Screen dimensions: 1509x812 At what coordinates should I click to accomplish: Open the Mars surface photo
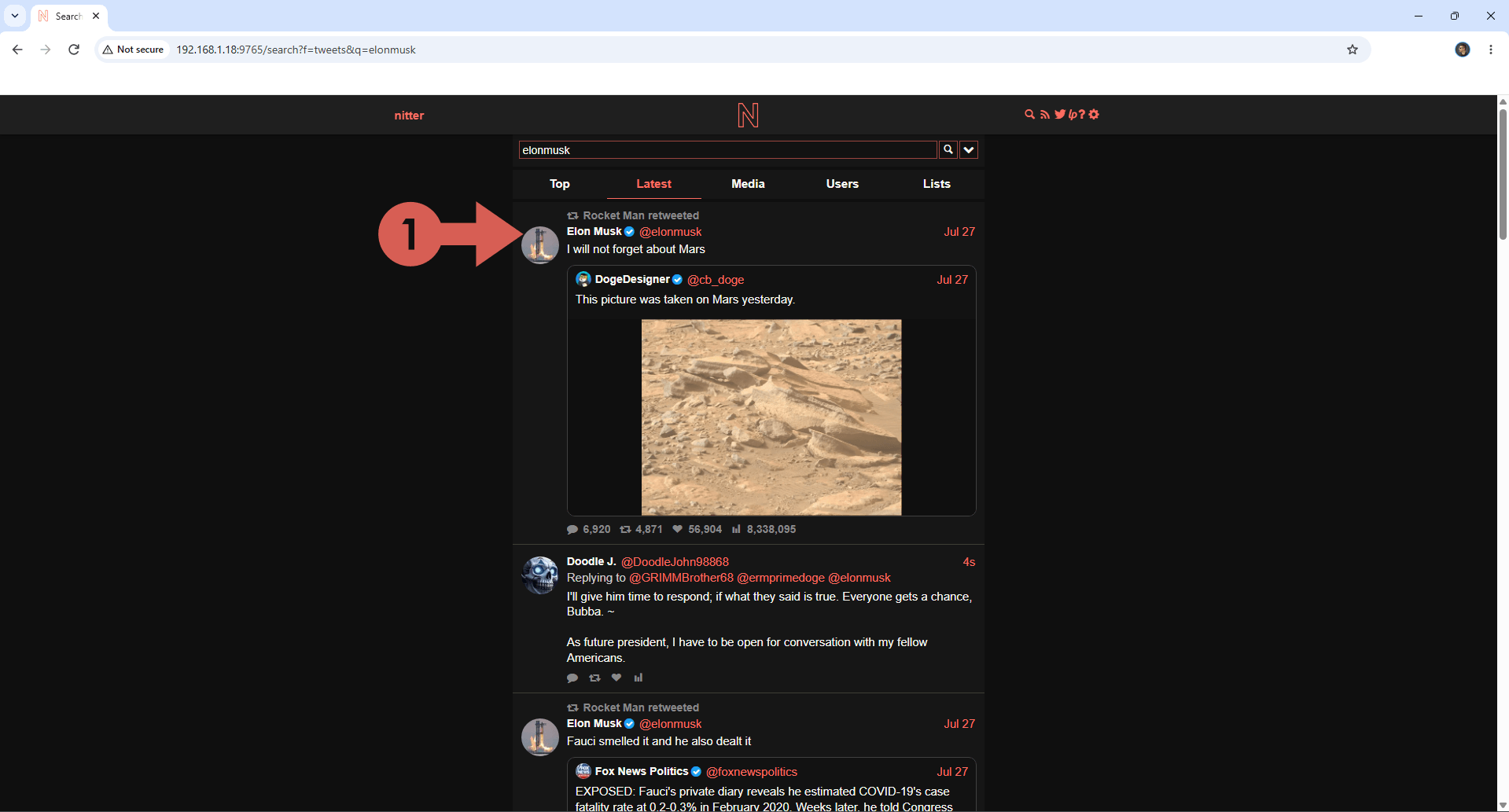(771, 417)
